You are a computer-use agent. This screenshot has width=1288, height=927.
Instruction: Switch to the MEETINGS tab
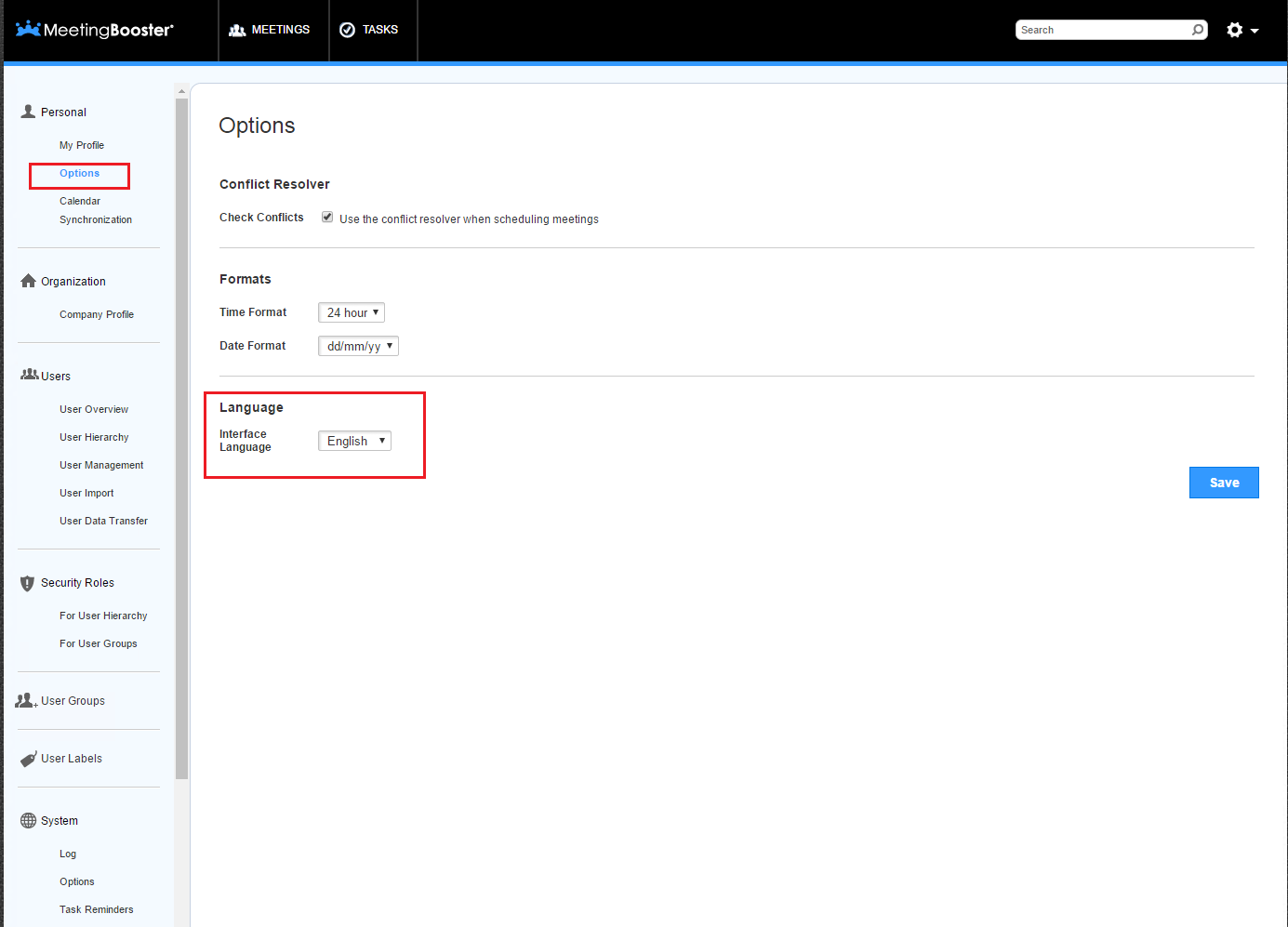click(x=271, y=29)
